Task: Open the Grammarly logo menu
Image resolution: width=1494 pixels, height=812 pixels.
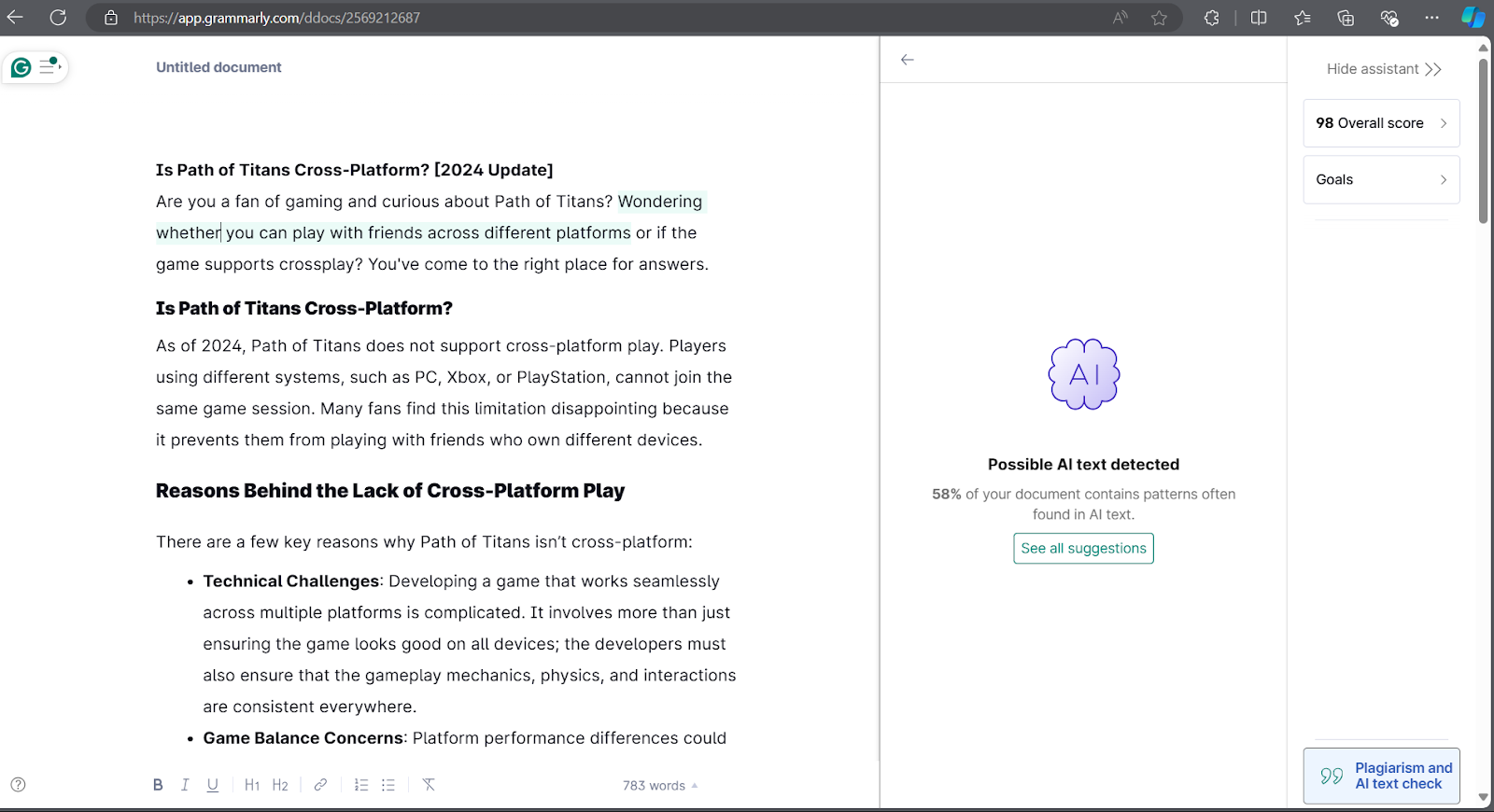Action: tap(21, 67)
